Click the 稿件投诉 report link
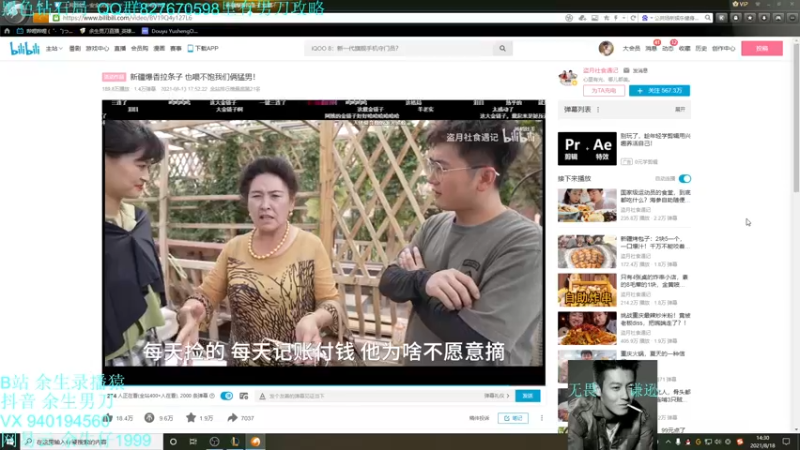Viewport: 800px width, 450px height. [479, 418]
